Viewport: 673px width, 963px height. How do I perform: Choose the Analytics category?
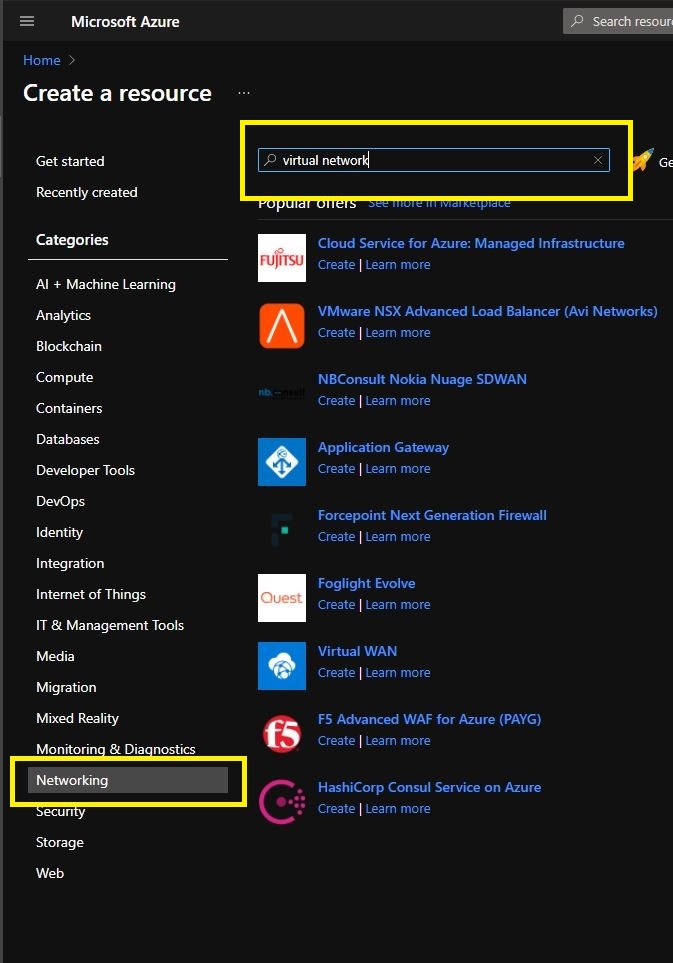click(x=63, y=315)
